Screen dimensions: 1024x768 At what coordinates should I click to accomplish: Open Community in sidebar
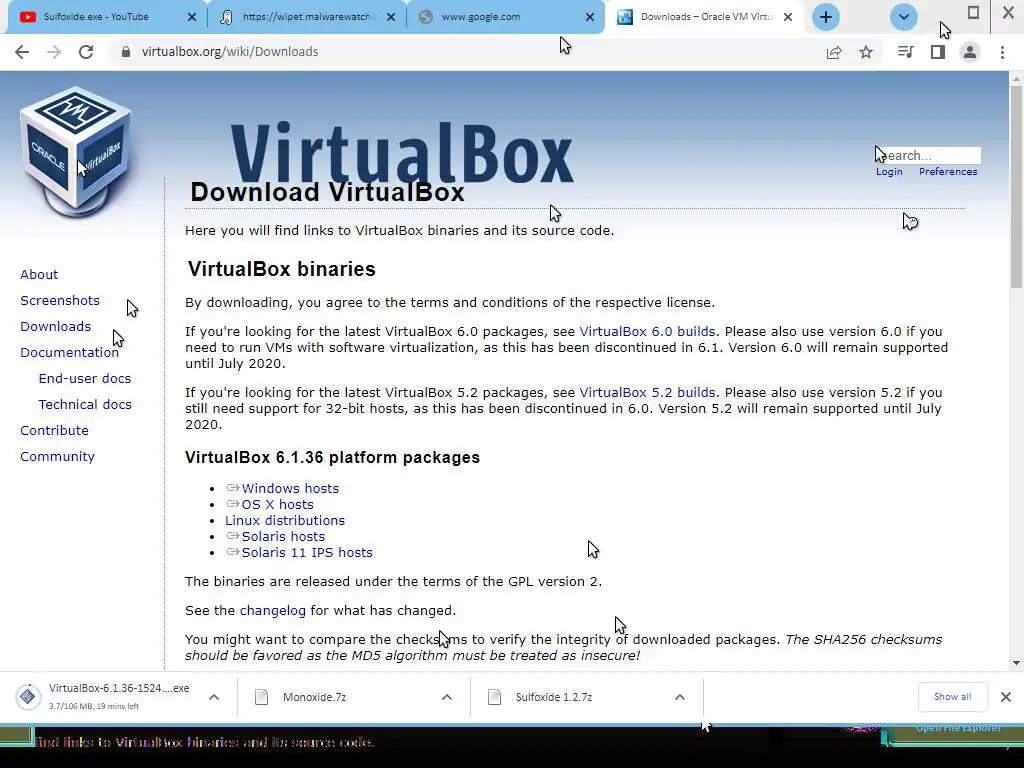[57, 457]
